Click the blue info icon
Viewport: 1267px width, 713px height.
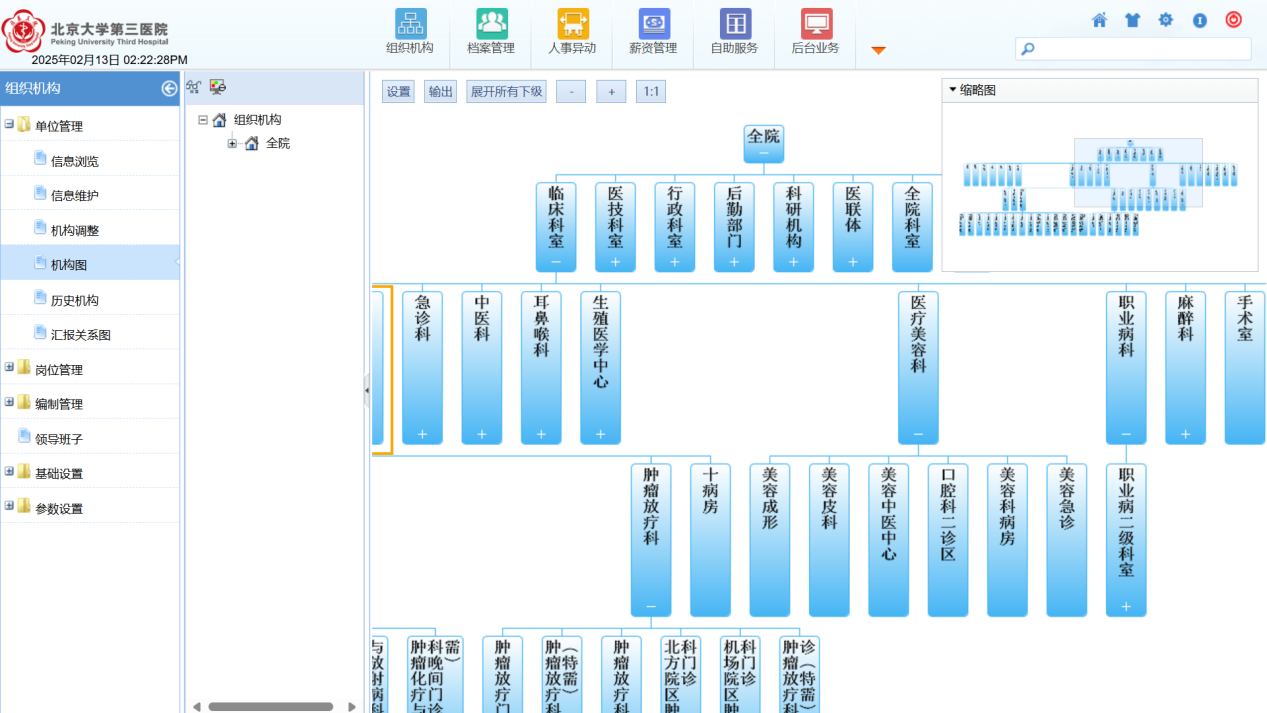tap(1199, 20)
